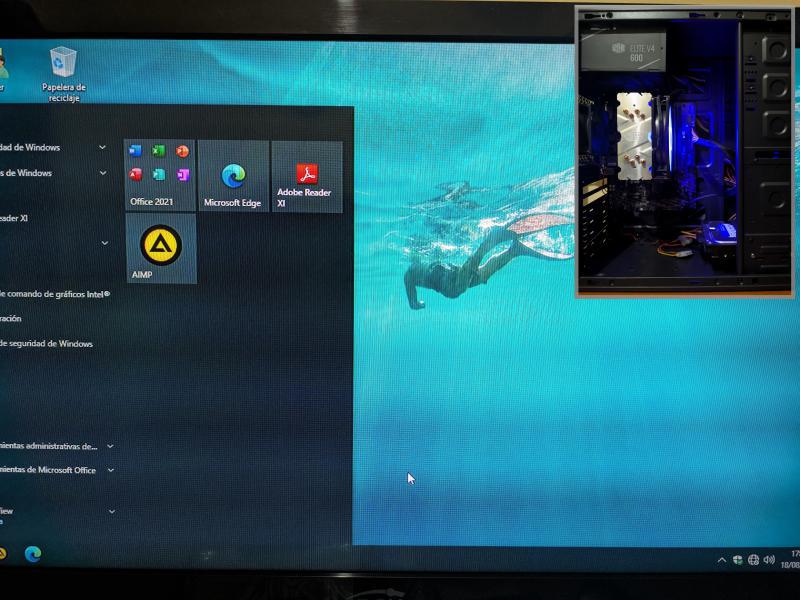
Task: Launch the AIMP music player tile
Action: pyautogui.click(x=160, y=248)
